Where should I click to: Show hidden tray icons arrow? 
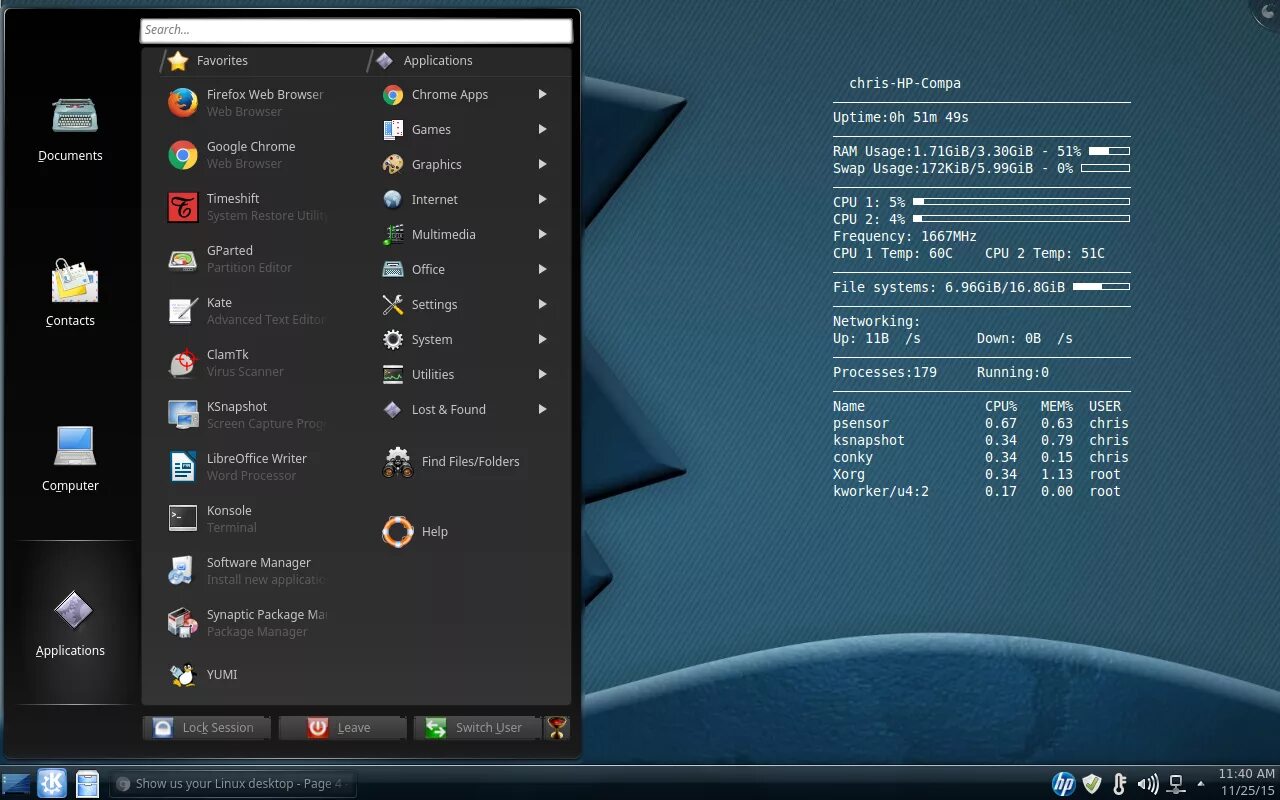(x=1200, y=783)
